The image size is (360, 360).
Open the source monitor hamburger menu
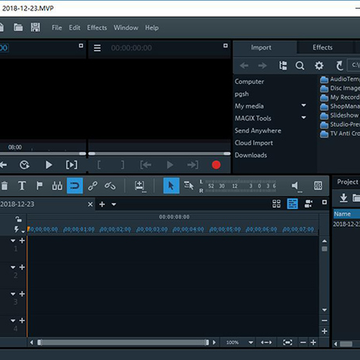(x=97, y=48)
